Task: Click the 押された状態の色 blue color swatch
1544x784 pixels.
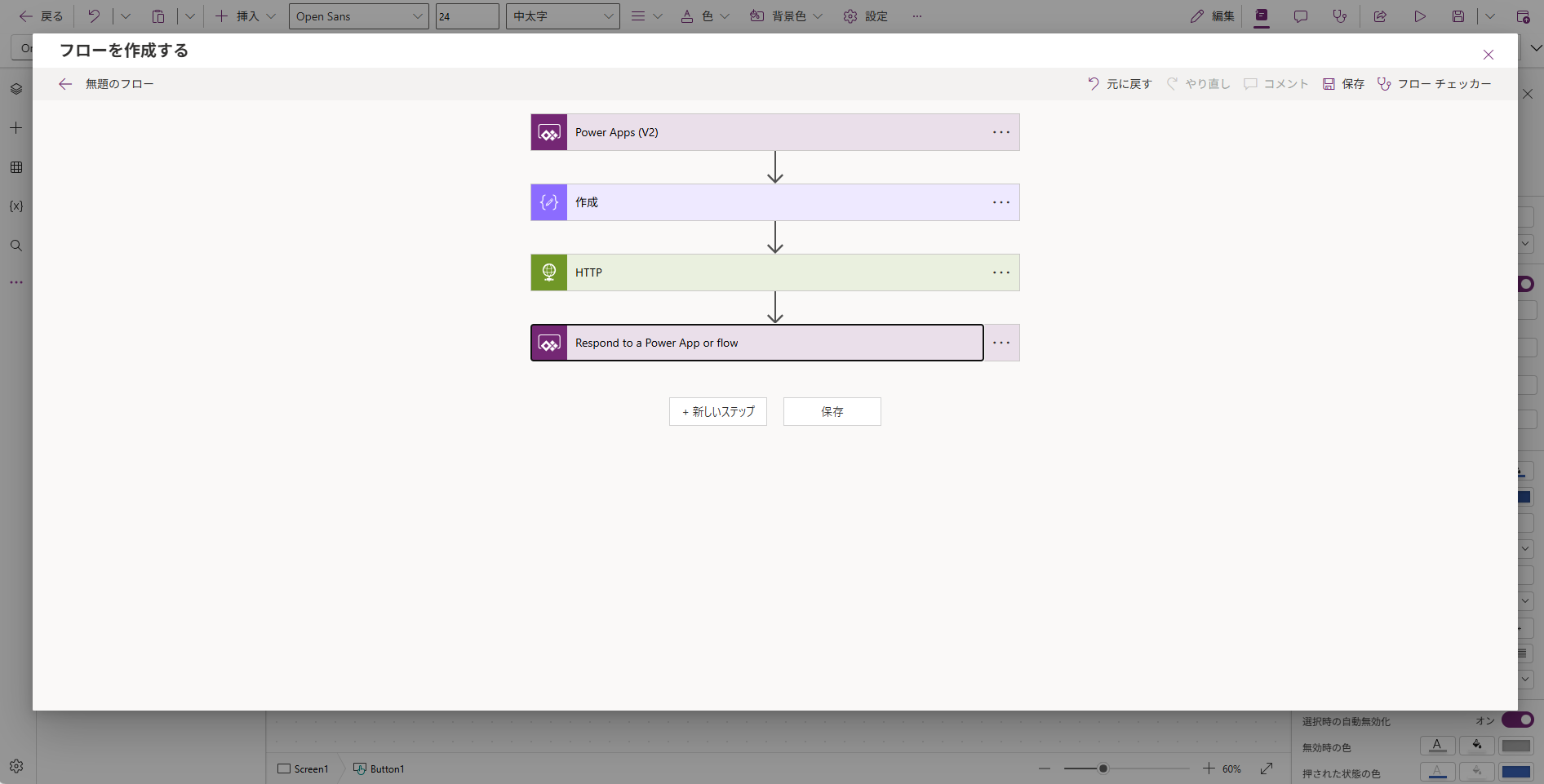Action: 1516,772
